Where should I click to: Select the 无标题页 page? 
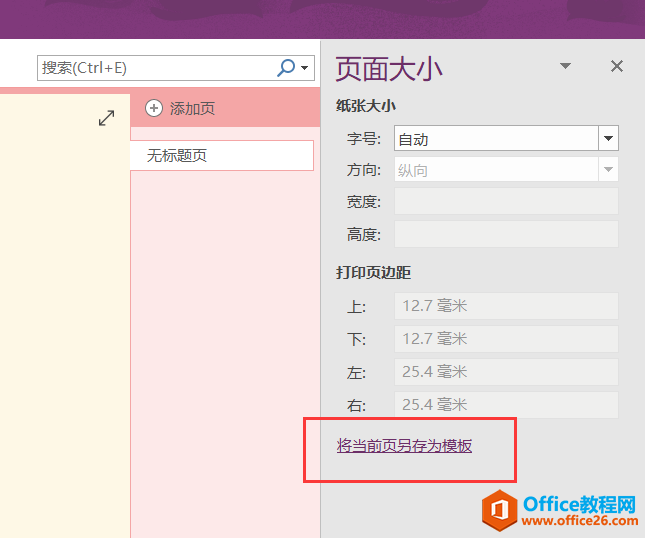pos(222,155)
